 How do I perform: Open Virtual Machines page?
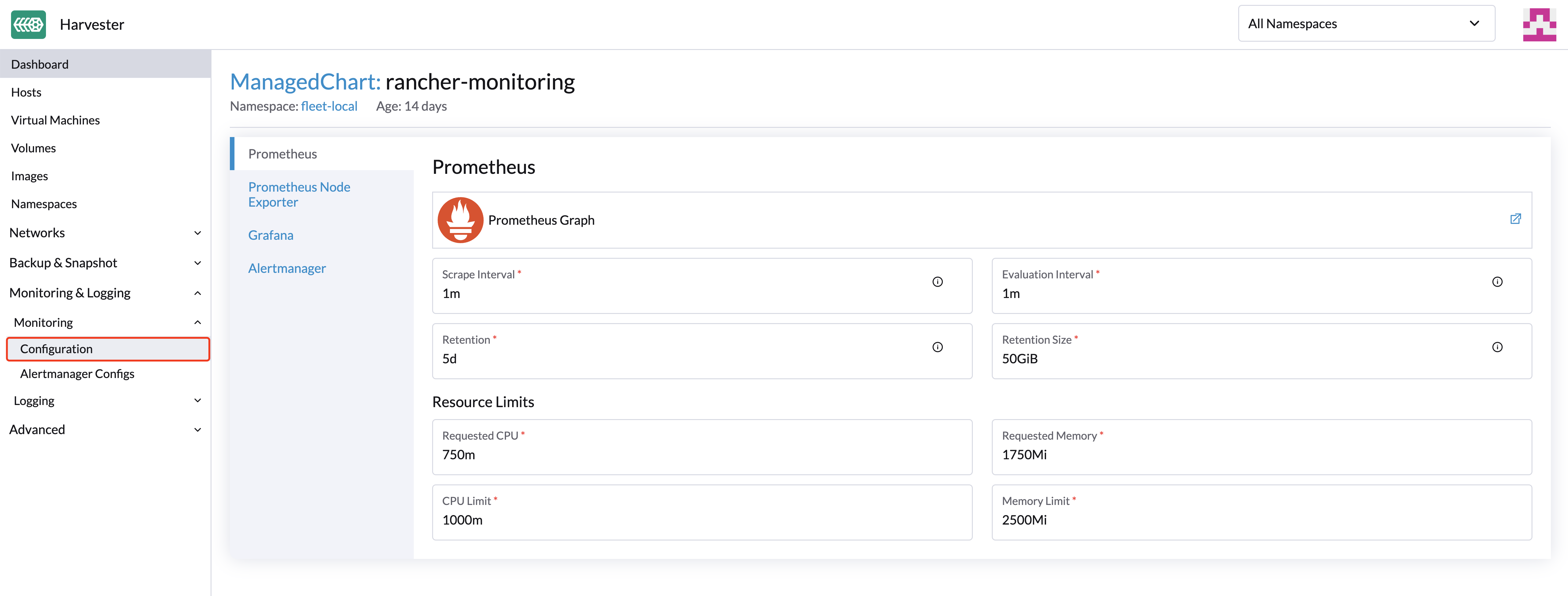tap(105, 120)
